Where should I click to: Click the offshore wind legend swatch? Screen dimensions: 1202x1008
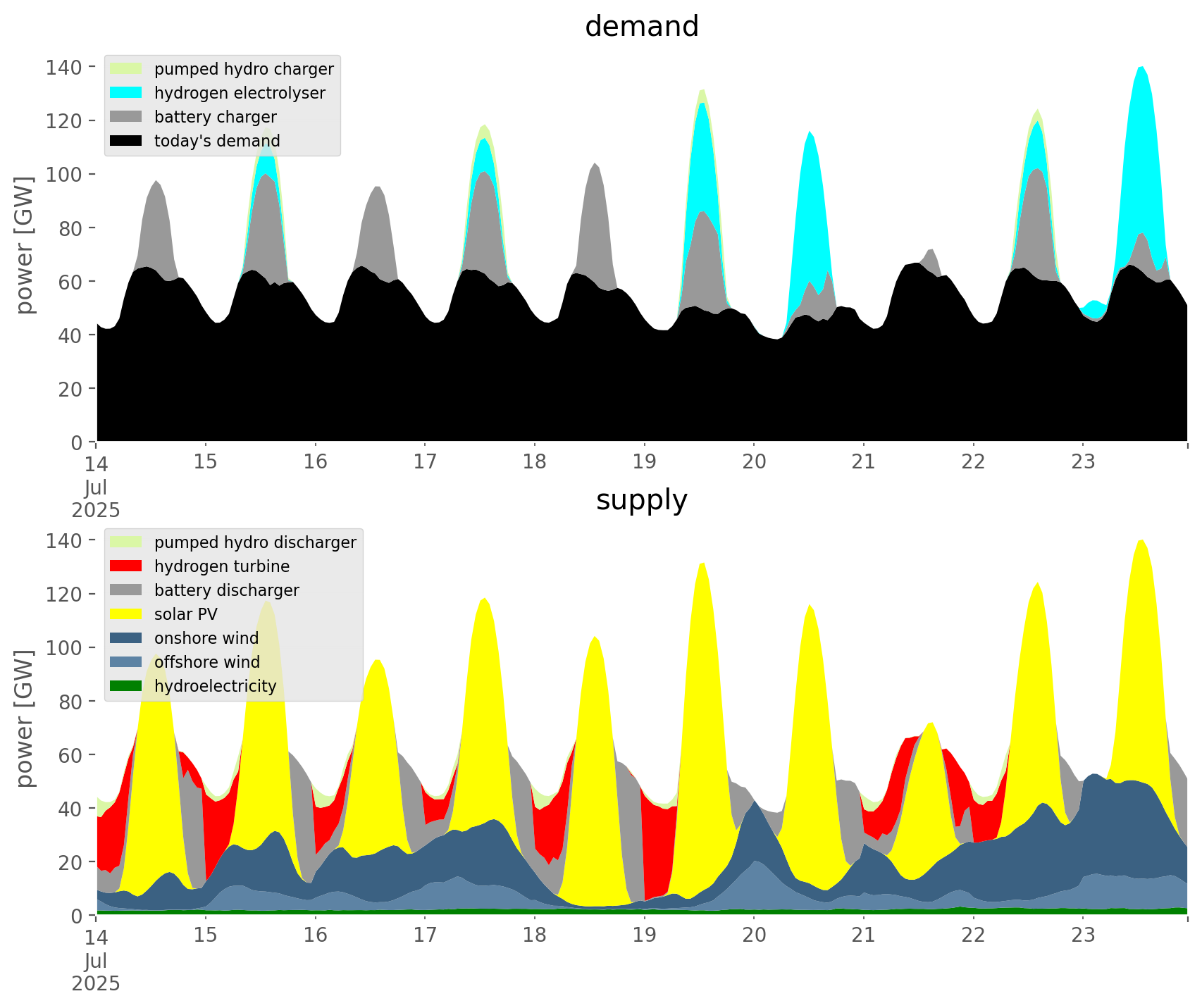click(126, 662)
